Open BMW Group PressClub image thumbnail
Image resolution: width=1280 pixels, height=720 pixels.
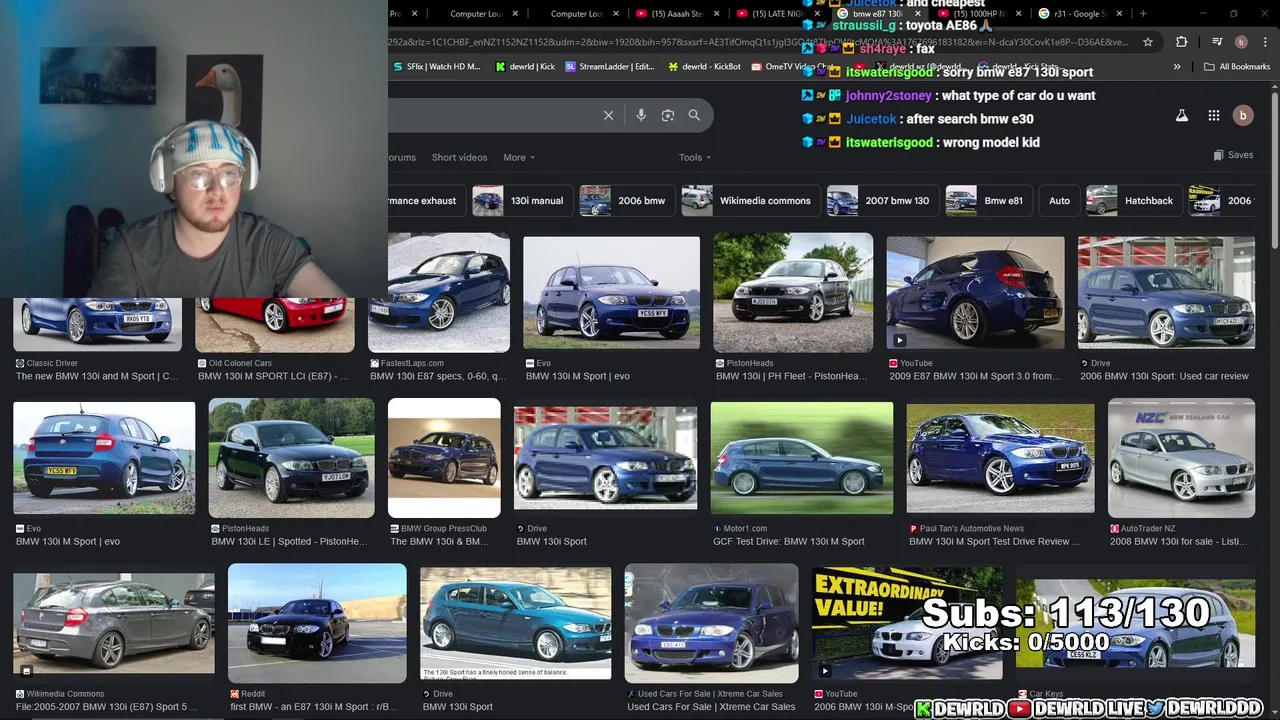[x=444, y=457]
